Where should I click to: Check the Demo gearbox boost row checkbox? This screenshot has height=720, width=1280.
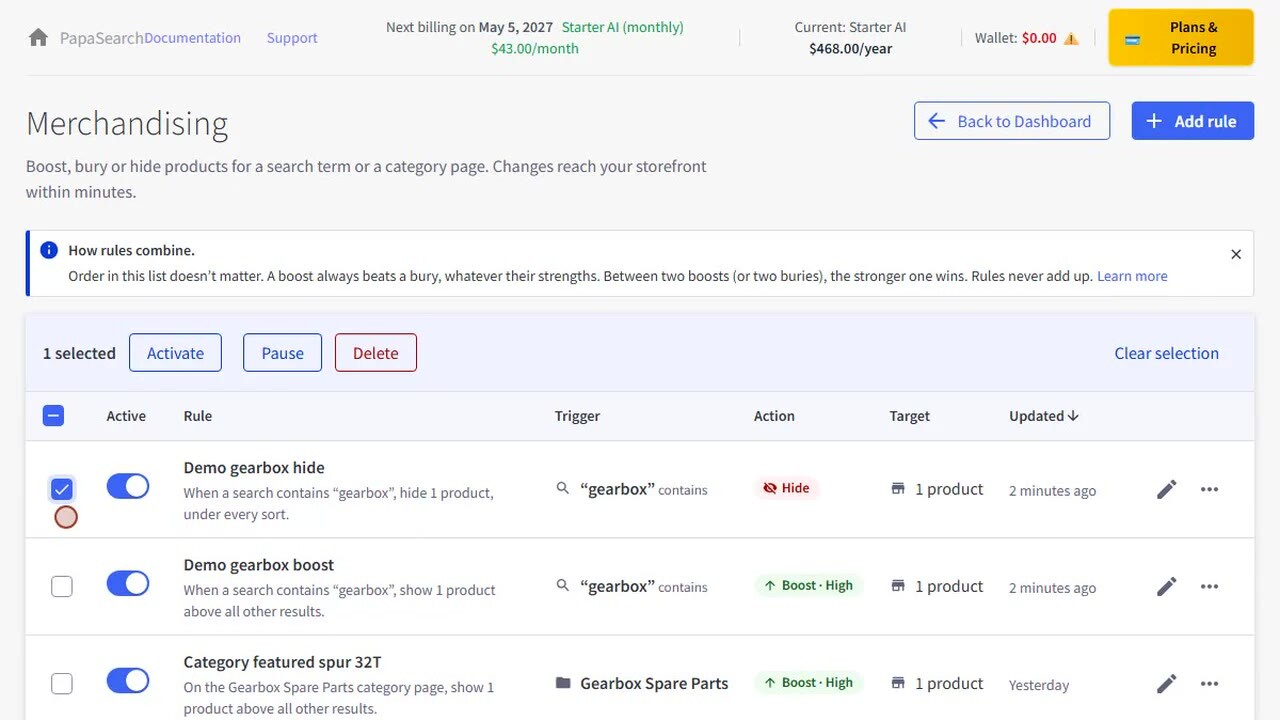click(62, 586)
